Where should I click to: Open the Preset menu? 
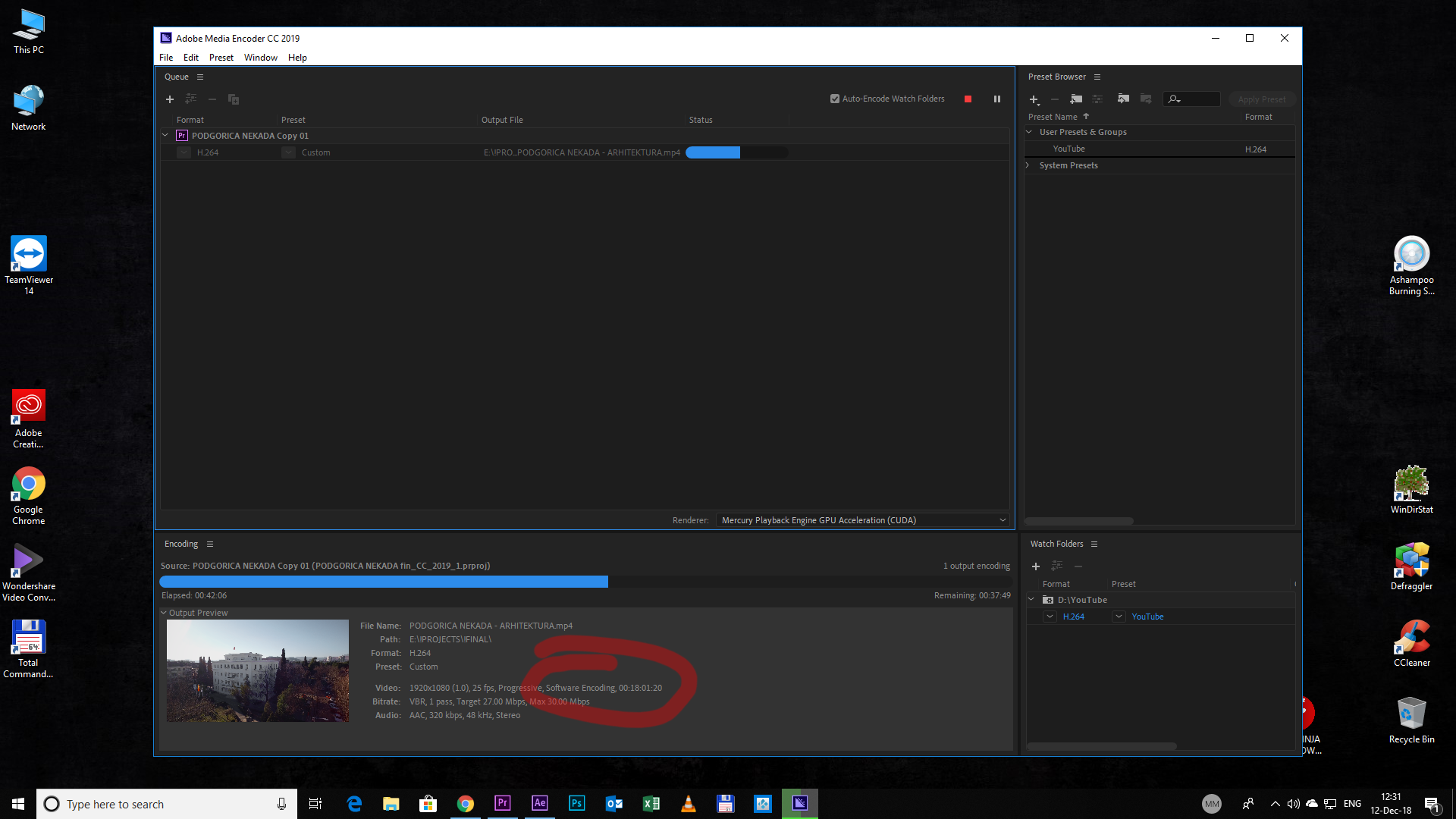tap(221, 58)
